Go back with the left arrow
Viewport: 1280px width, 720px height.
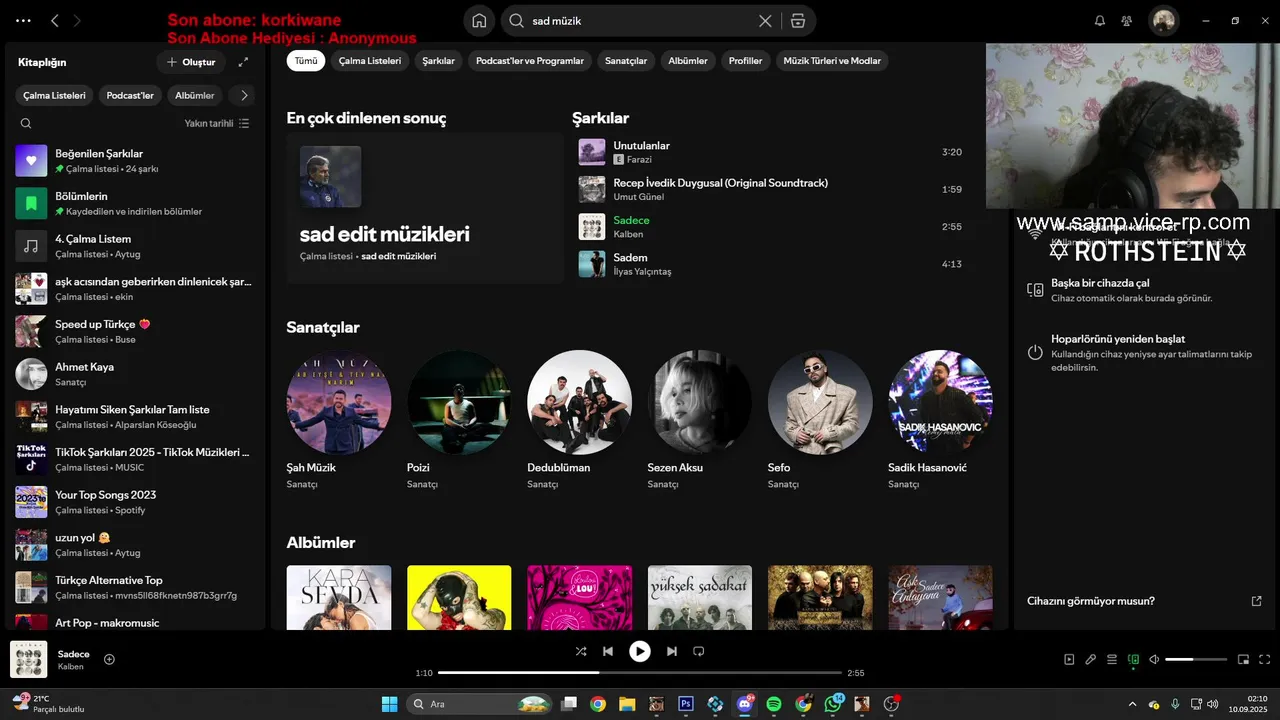click(55, 21)
